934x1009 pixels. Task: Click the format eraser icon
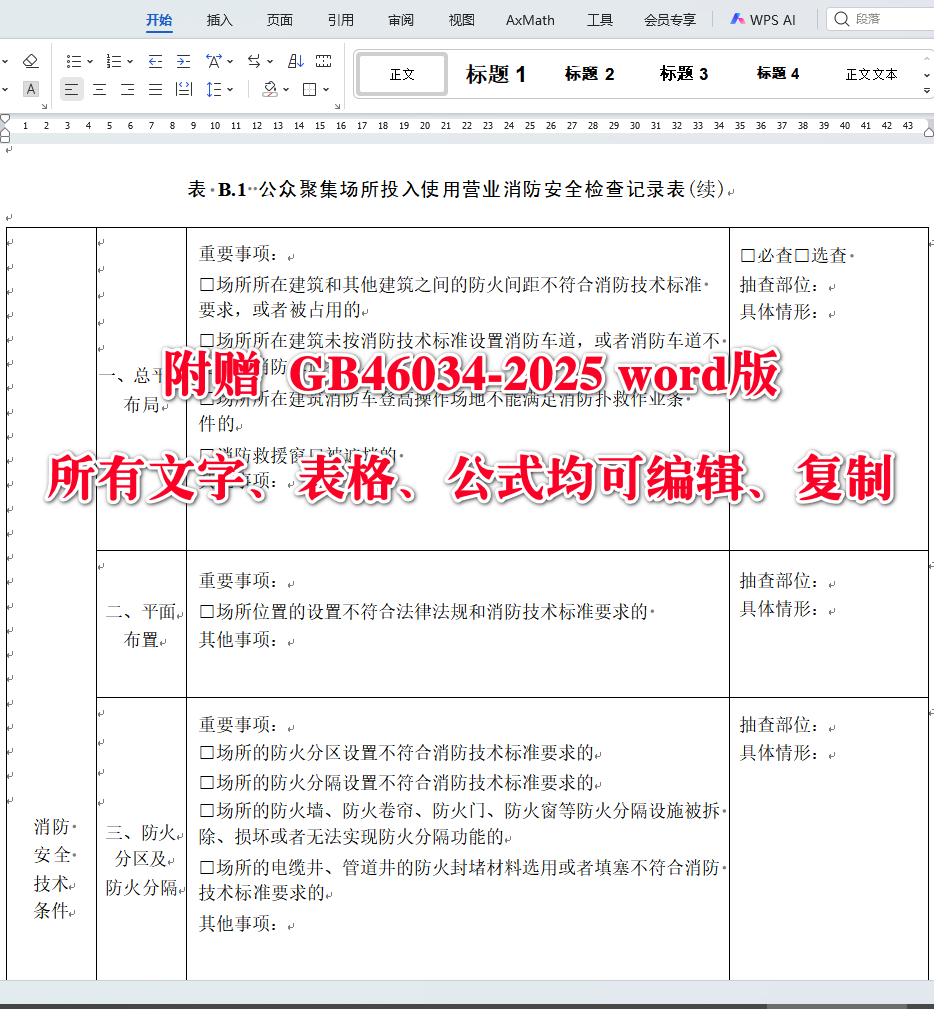[x=30, y=61]
